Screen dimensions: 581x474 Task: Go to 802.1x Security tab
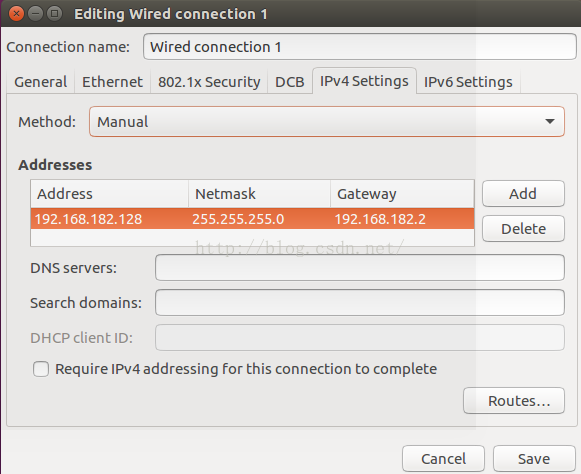209,82
